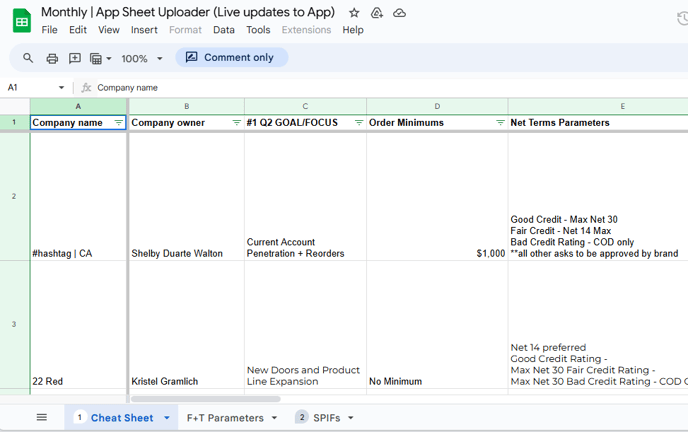Expand the Cheat Sheet tab options arrow
This screenshot has width=688, height=432.
click(166, 418)
